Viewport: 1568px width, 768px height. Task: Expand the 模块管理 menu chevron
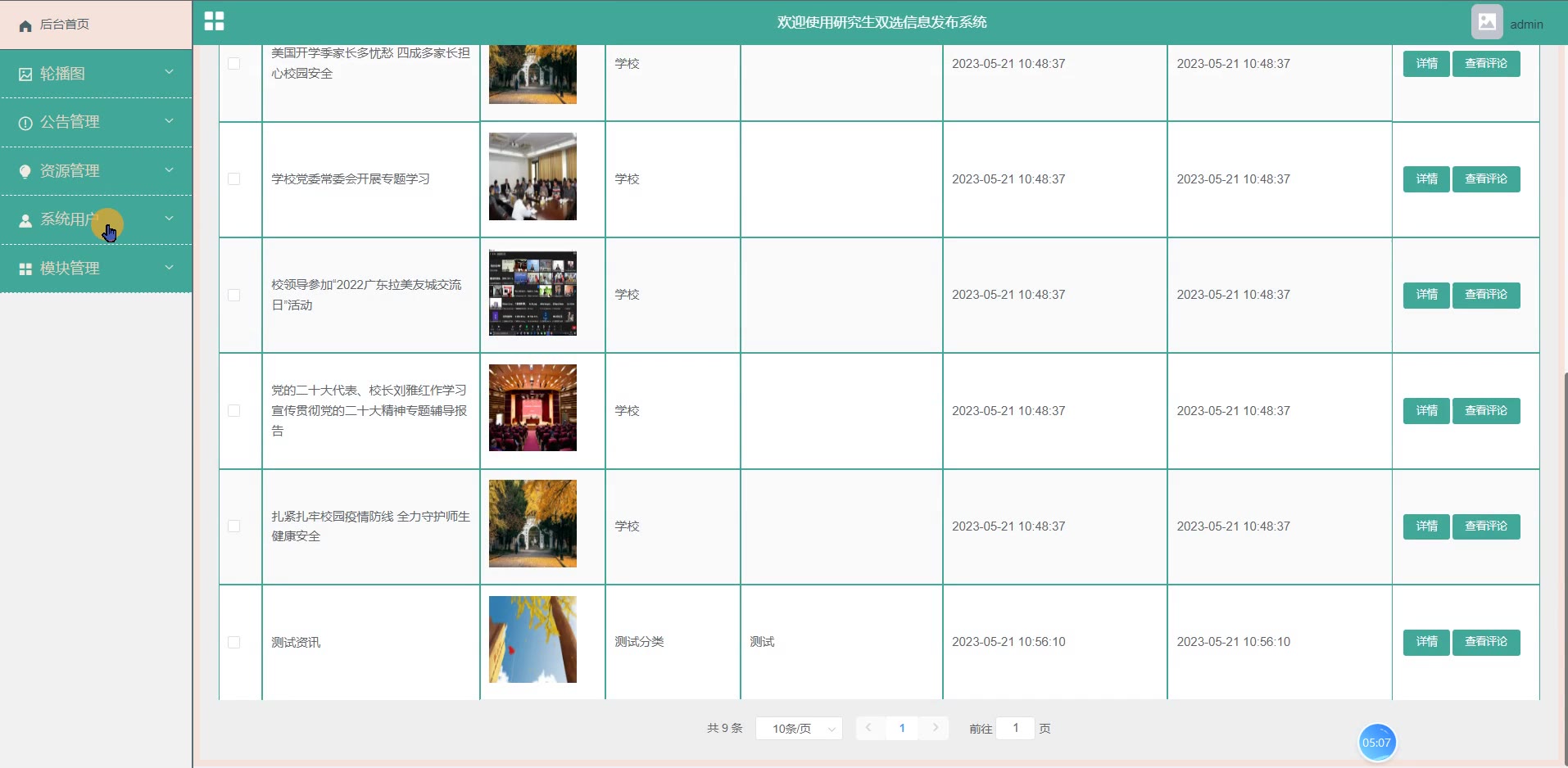169,267
